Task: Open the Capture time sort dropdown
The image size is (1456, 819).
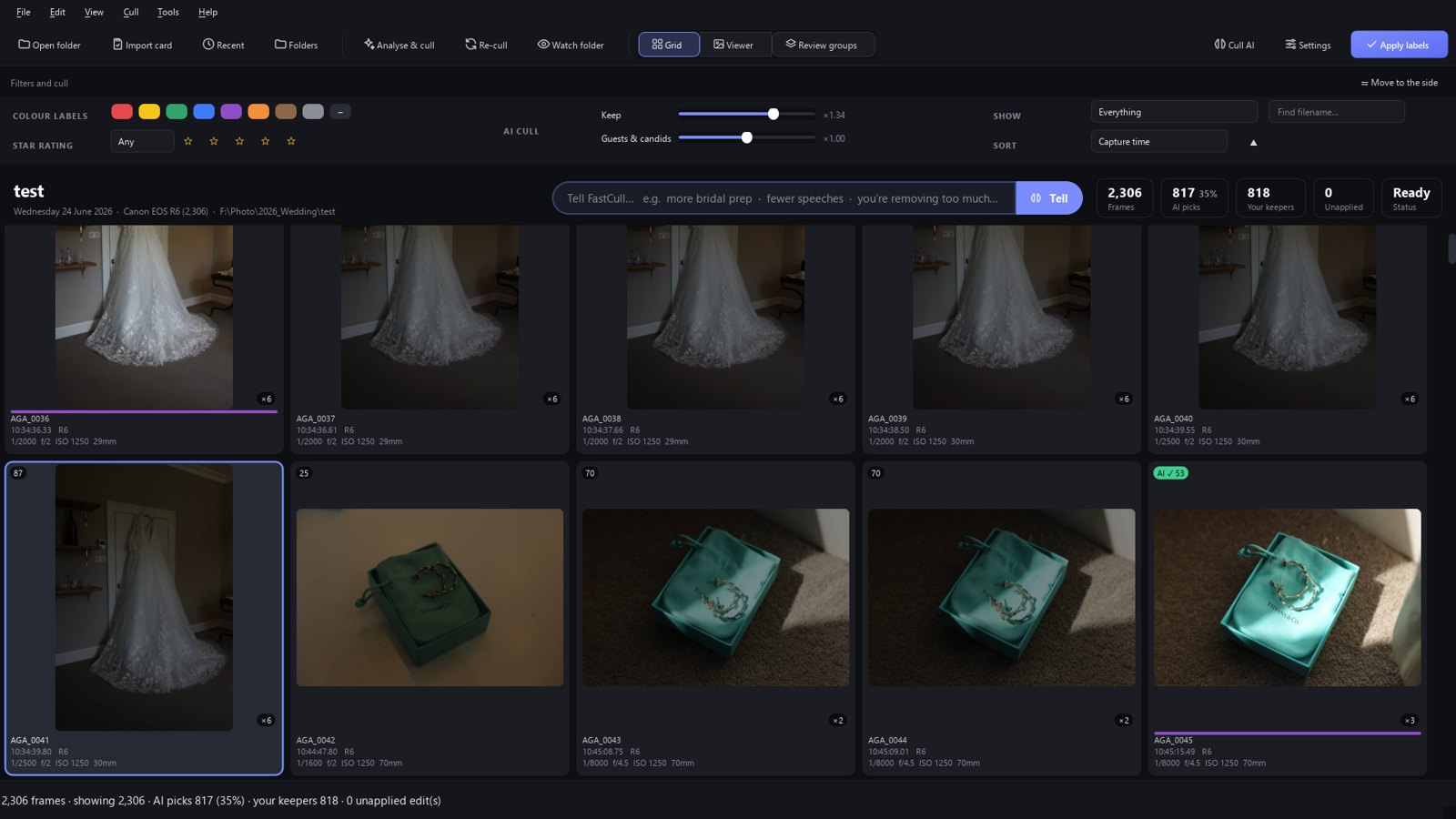Action: point(1158,141)
